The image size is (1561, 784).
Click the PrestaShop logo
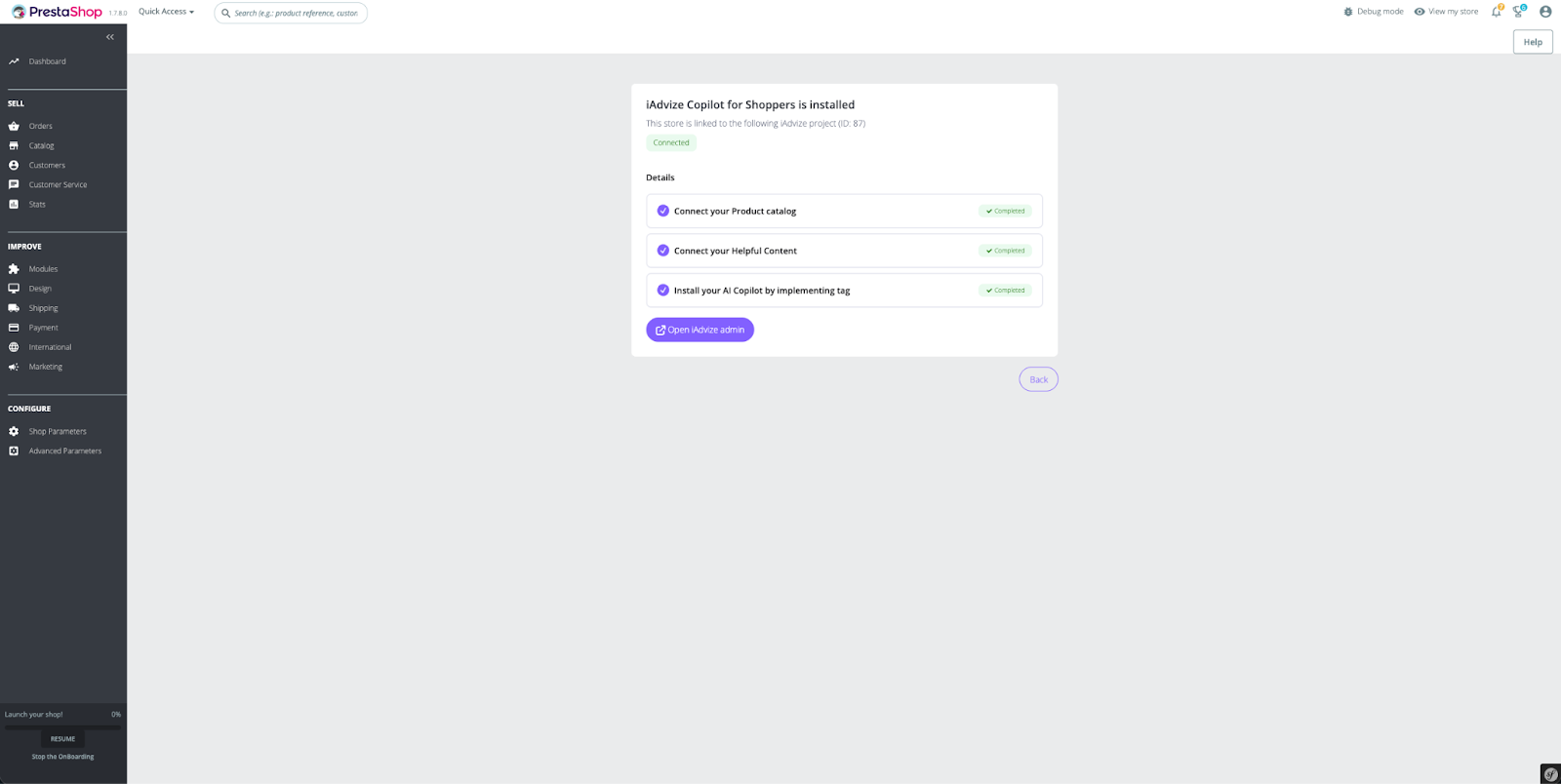pos(57,12)
